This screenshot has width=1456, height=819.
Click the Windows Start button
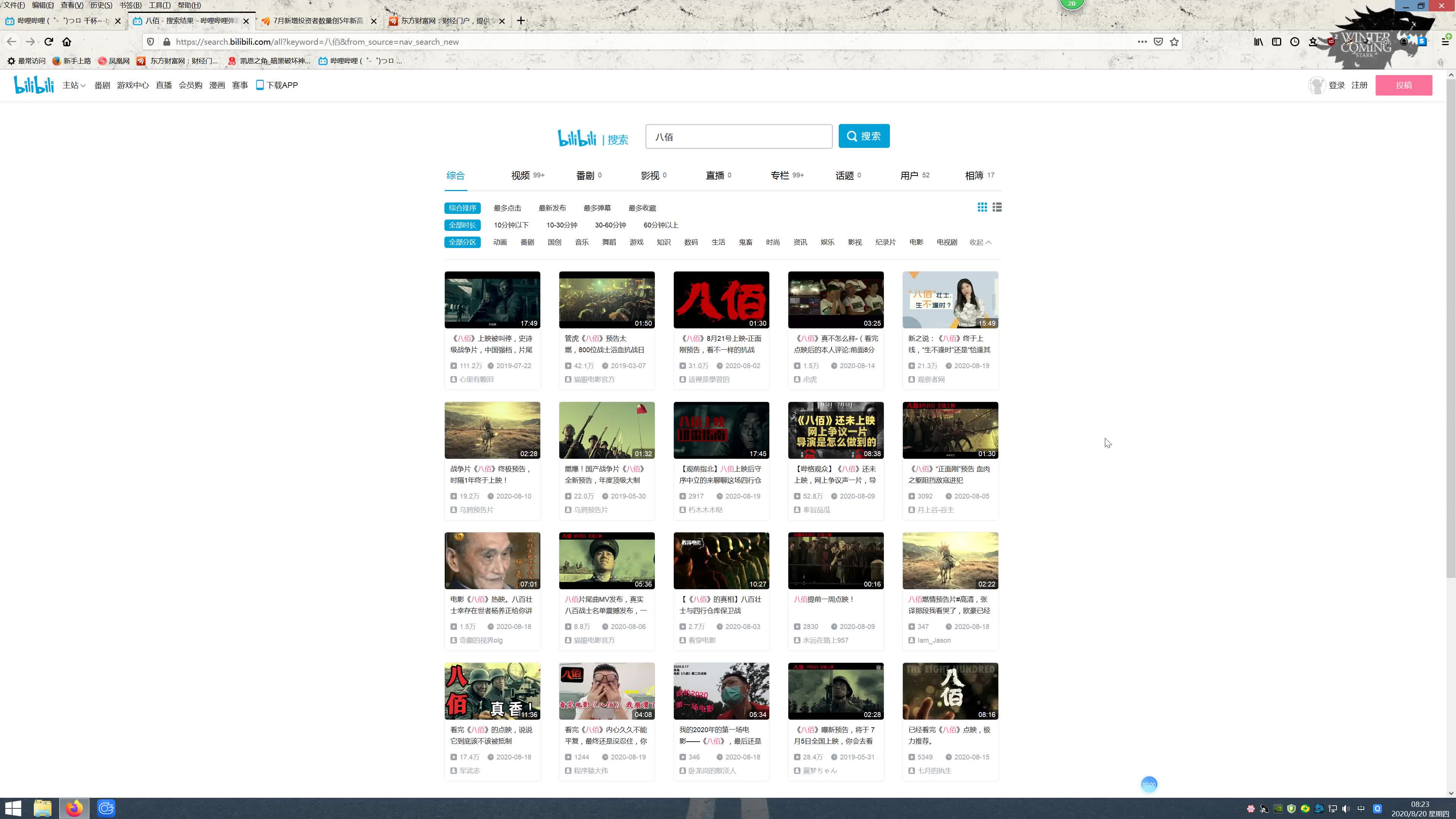point(13,808)
